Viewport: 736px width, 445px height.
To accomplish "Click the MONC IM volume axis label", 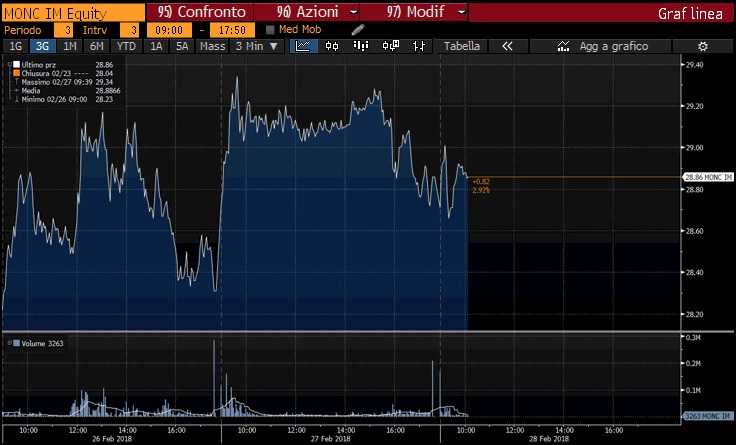I will point(708,416).
